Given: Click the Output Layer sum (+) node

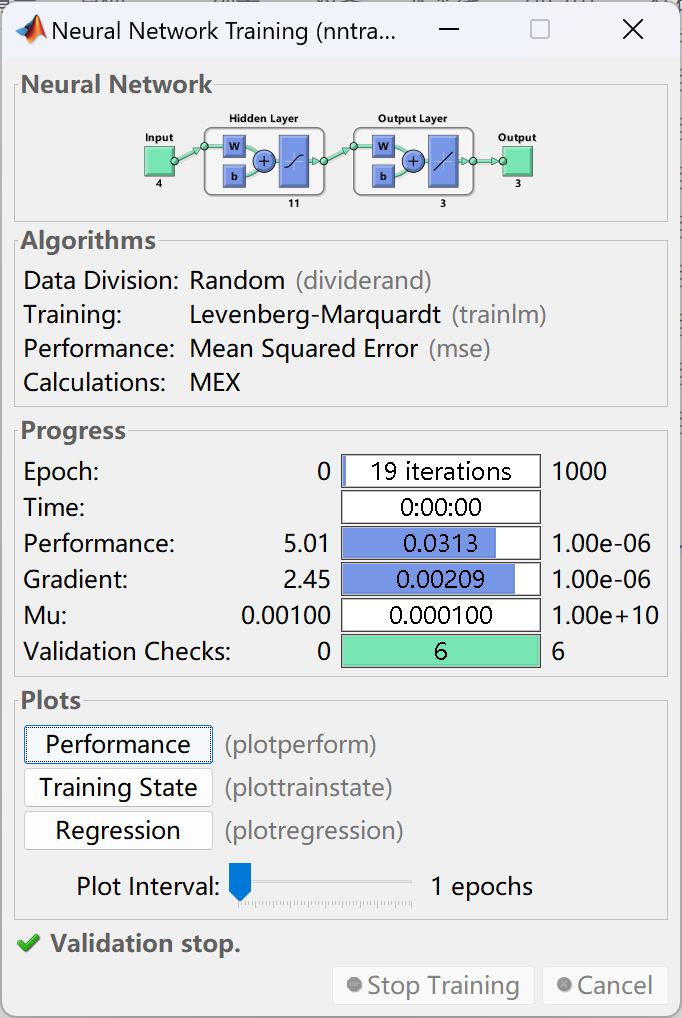Looking at the screenshot, I should click(x=414, y=161).
